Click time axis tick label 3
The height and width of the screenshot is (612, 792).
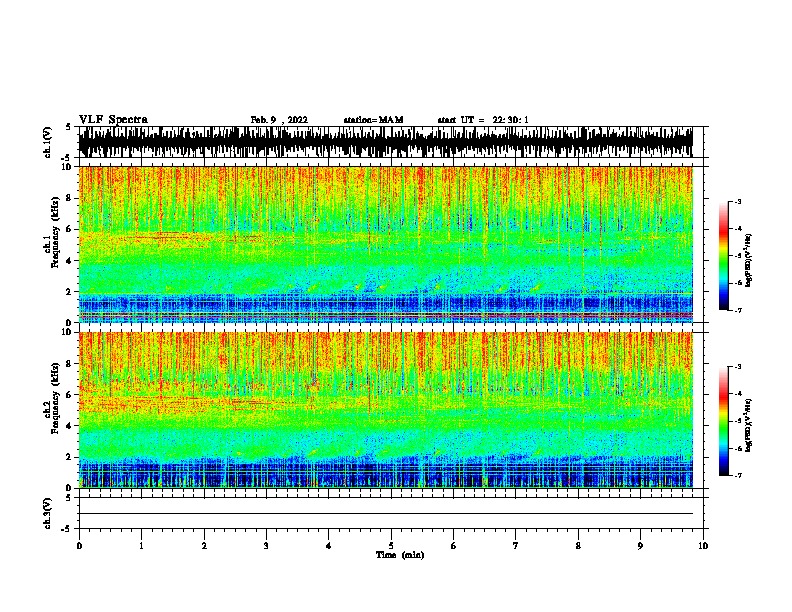pyautogui.click(x=266, y=546)
